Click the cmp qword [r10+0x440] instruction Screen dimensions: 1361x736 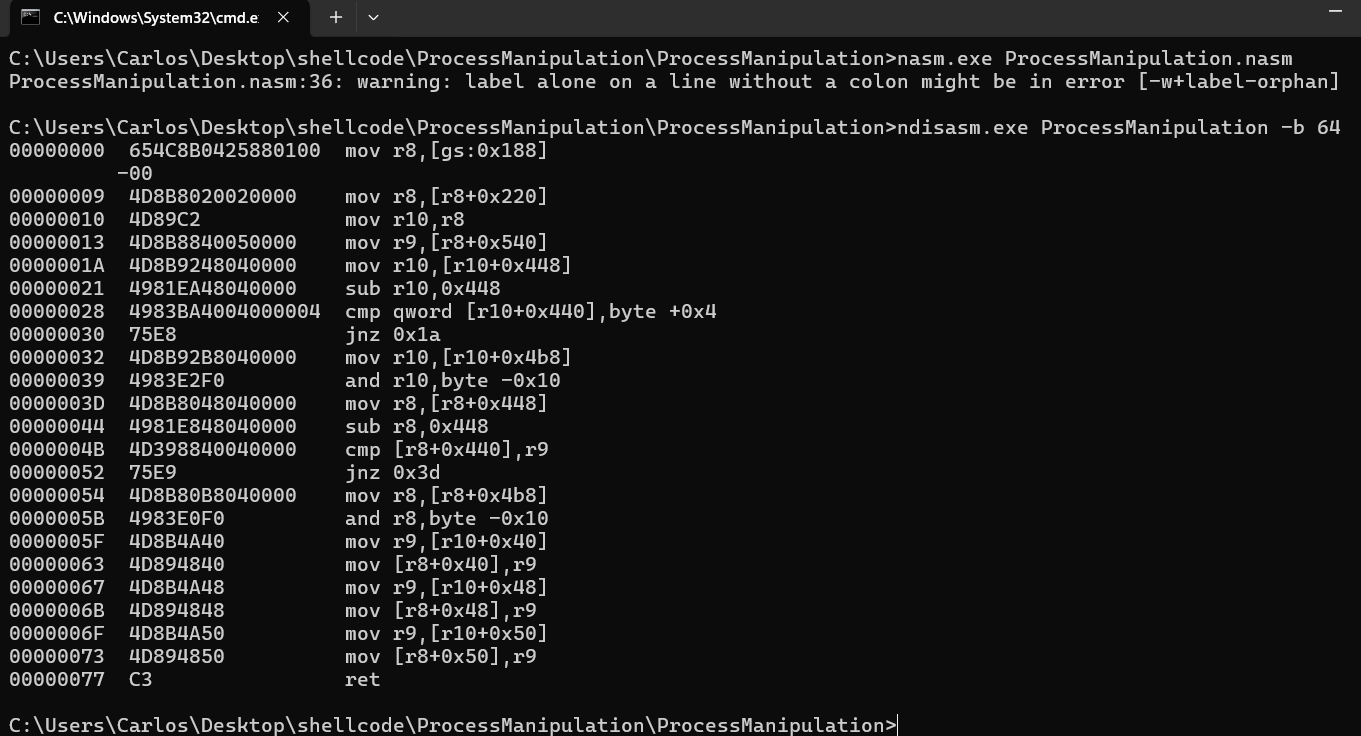pos(530,312)
